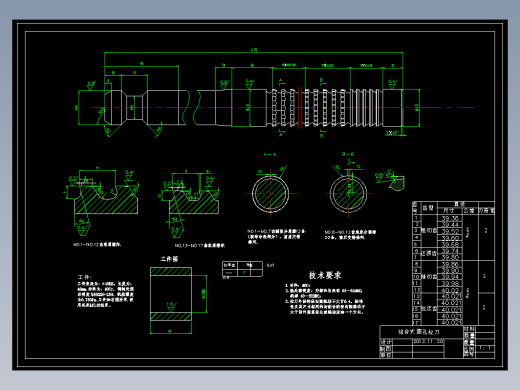
Task: Click the 39.80 diameter value in table
Action: pos(450,257)
